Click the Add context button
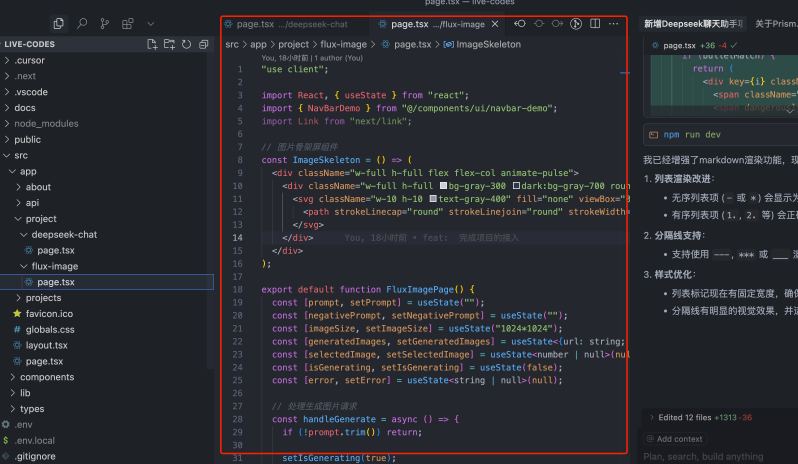 coord(674,439)
